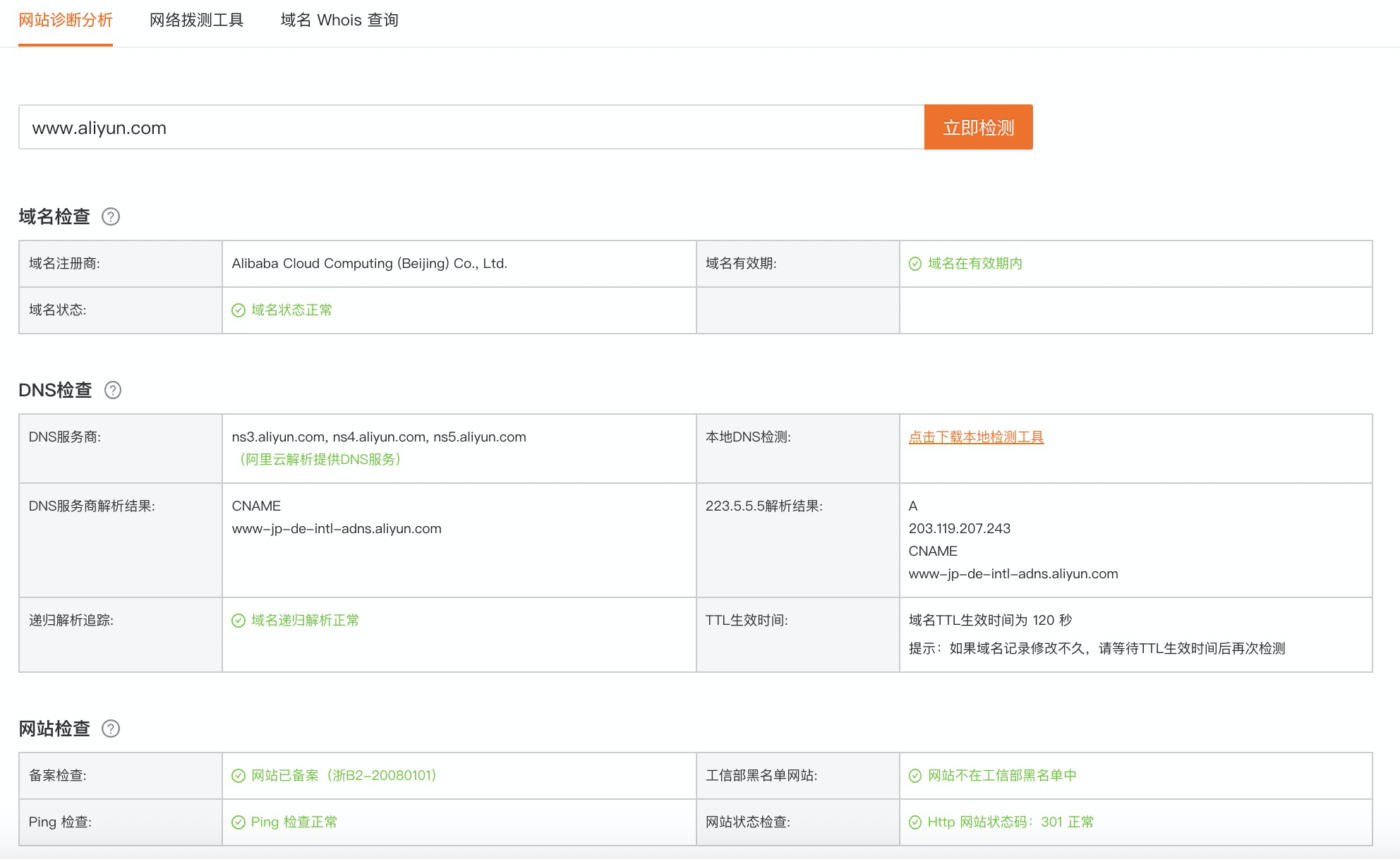Click 域名递归解析正常 text
This screenshot has width=1400, height=859.
click(305, 621)
